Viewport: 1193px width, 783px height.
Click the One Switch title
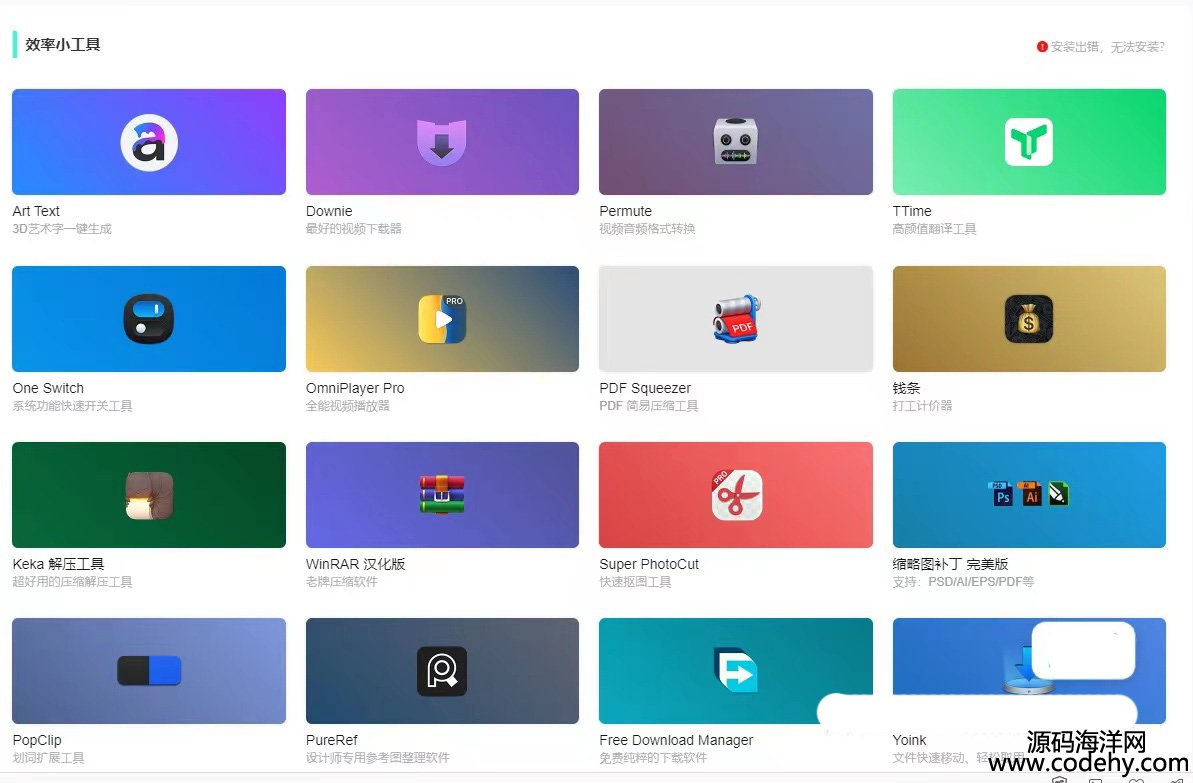tap(48, 388)
